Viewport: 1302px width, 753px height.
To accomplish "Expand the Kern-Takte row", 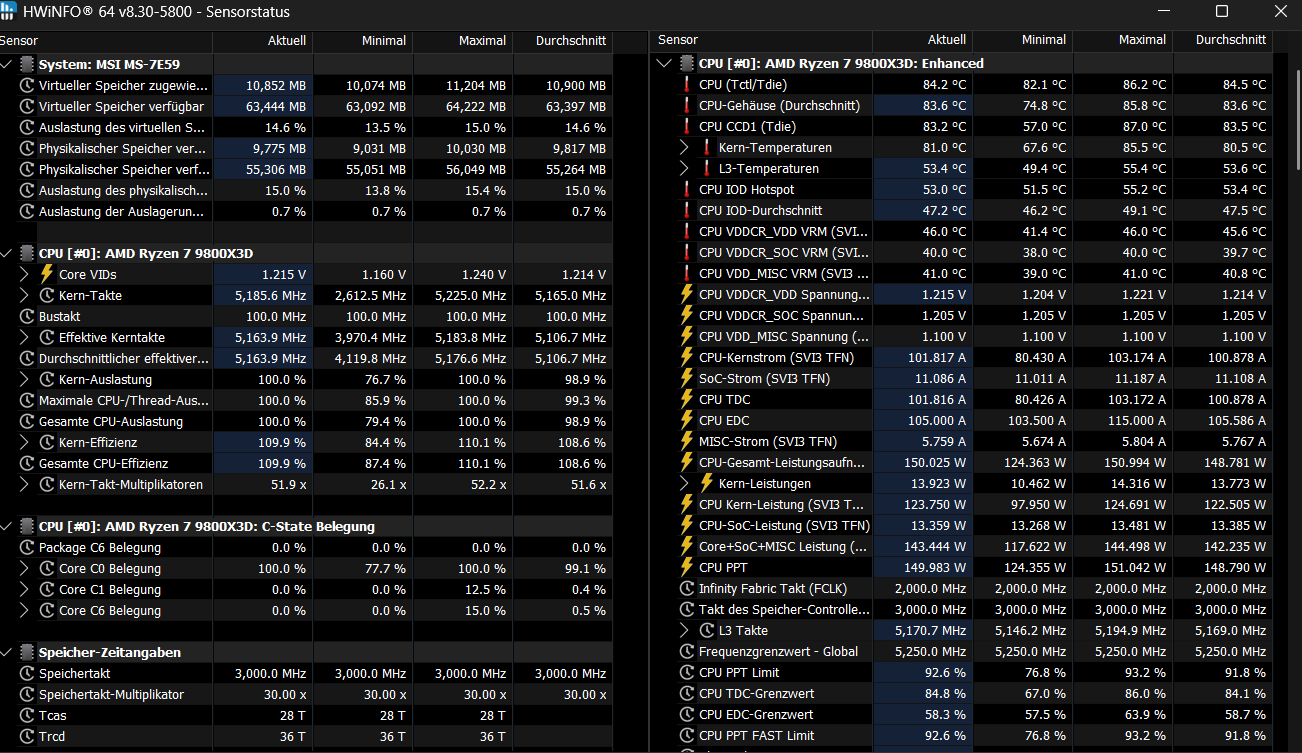I will [x=26, y=295].
